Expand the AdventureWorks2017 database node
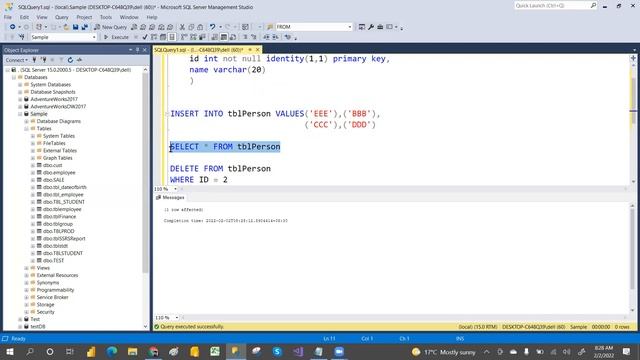640x360 pixels. [x=20, y=99]
